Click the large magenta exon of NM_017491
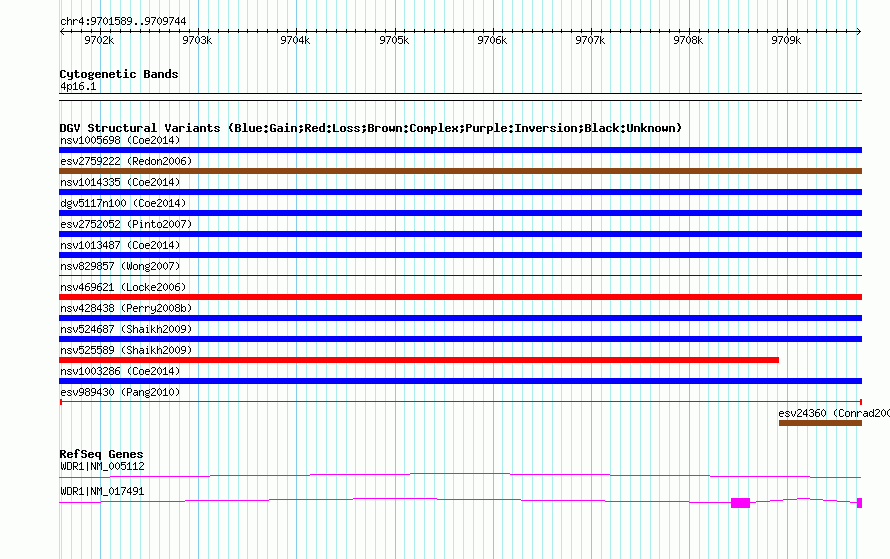890x559 pixels. pyautogui.click(x=740, y=503)
